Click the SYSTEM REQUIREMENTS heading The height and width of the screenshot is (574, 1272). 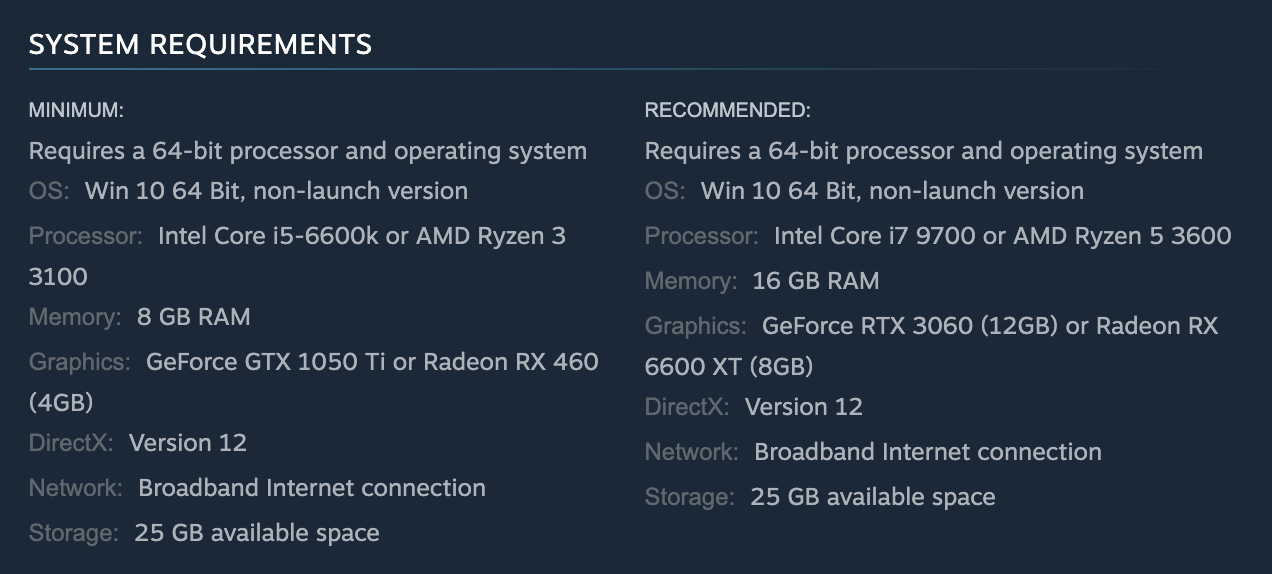click(x=200, y=45)
